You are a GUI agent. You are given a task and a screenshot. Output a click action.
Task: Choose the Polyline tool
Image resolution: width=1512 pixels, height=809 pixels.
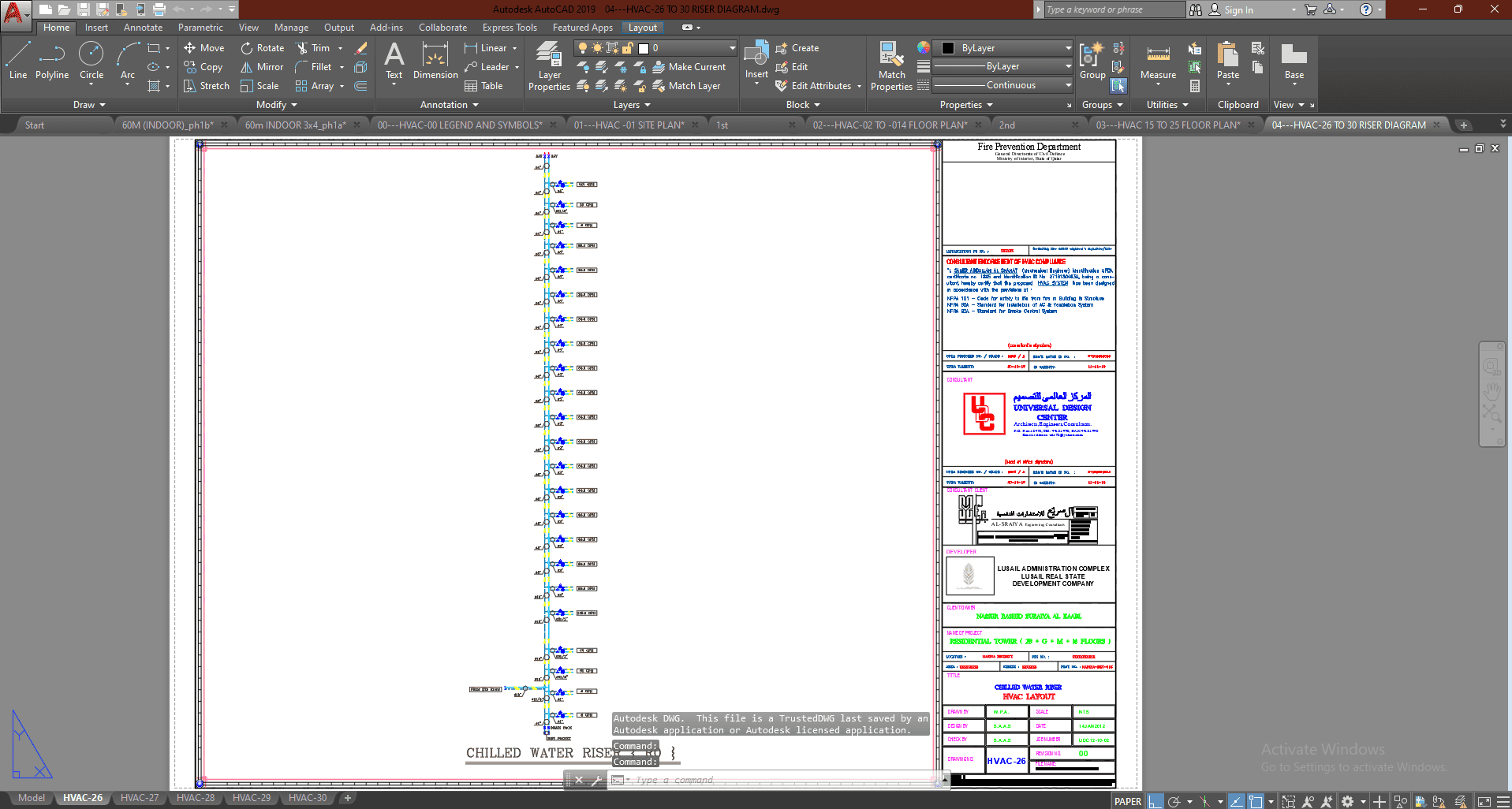point(52,61)
